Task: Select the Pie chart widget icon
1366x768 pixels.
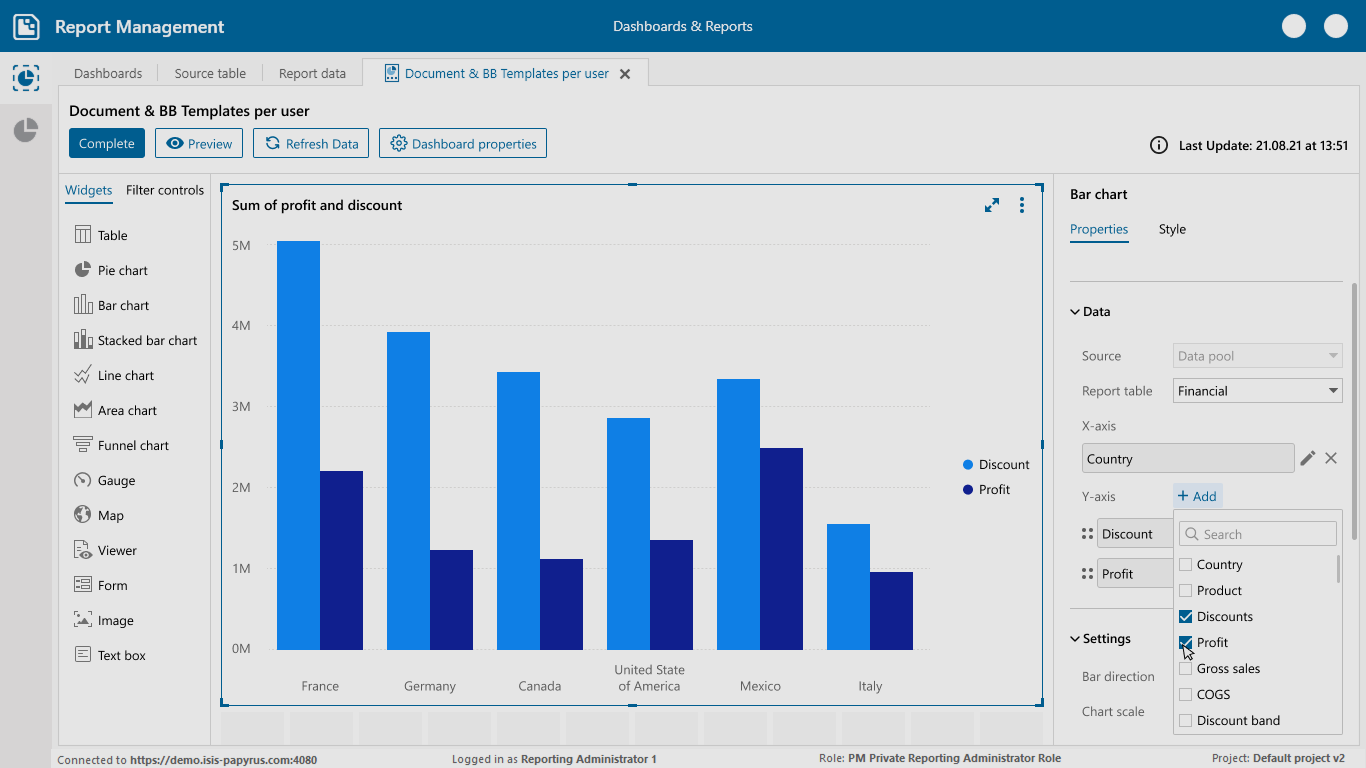Action: point(83,270)
